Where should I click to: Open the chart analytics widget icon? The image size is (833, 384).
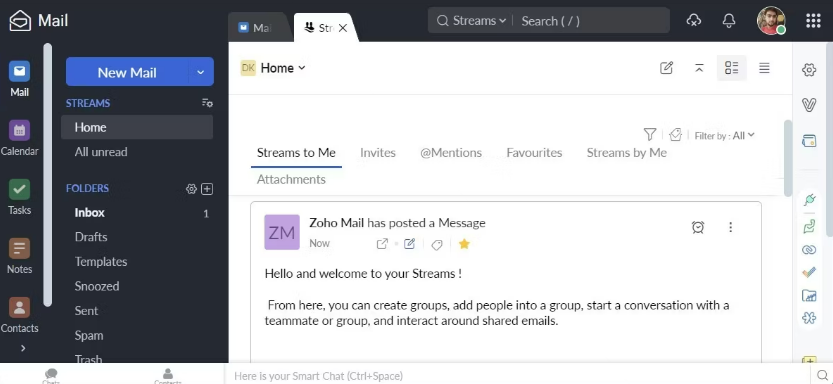click(809, 295)
